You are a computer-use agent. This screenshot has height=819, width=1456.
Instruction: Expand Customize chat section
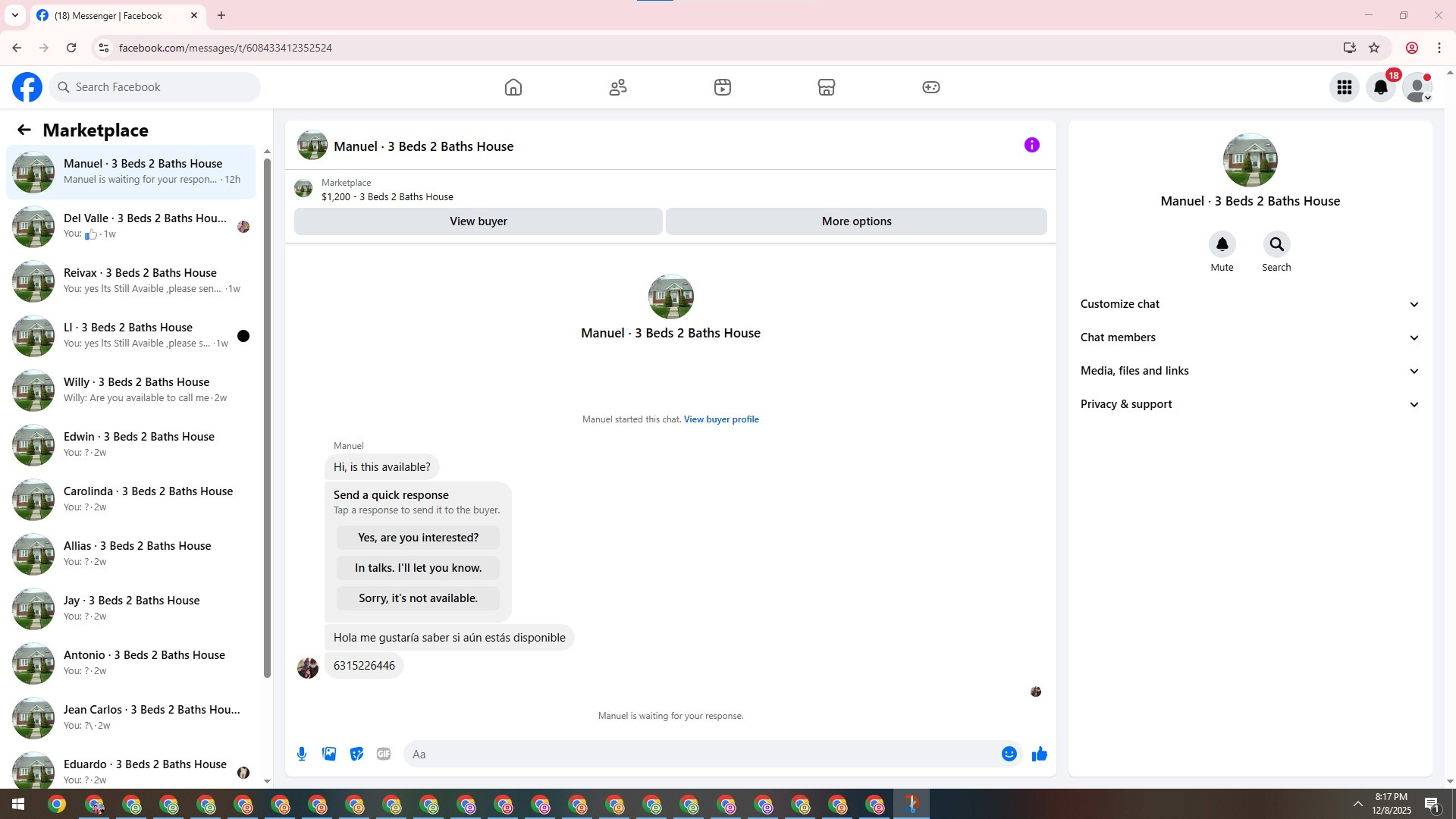click(x=1250, y=304)
